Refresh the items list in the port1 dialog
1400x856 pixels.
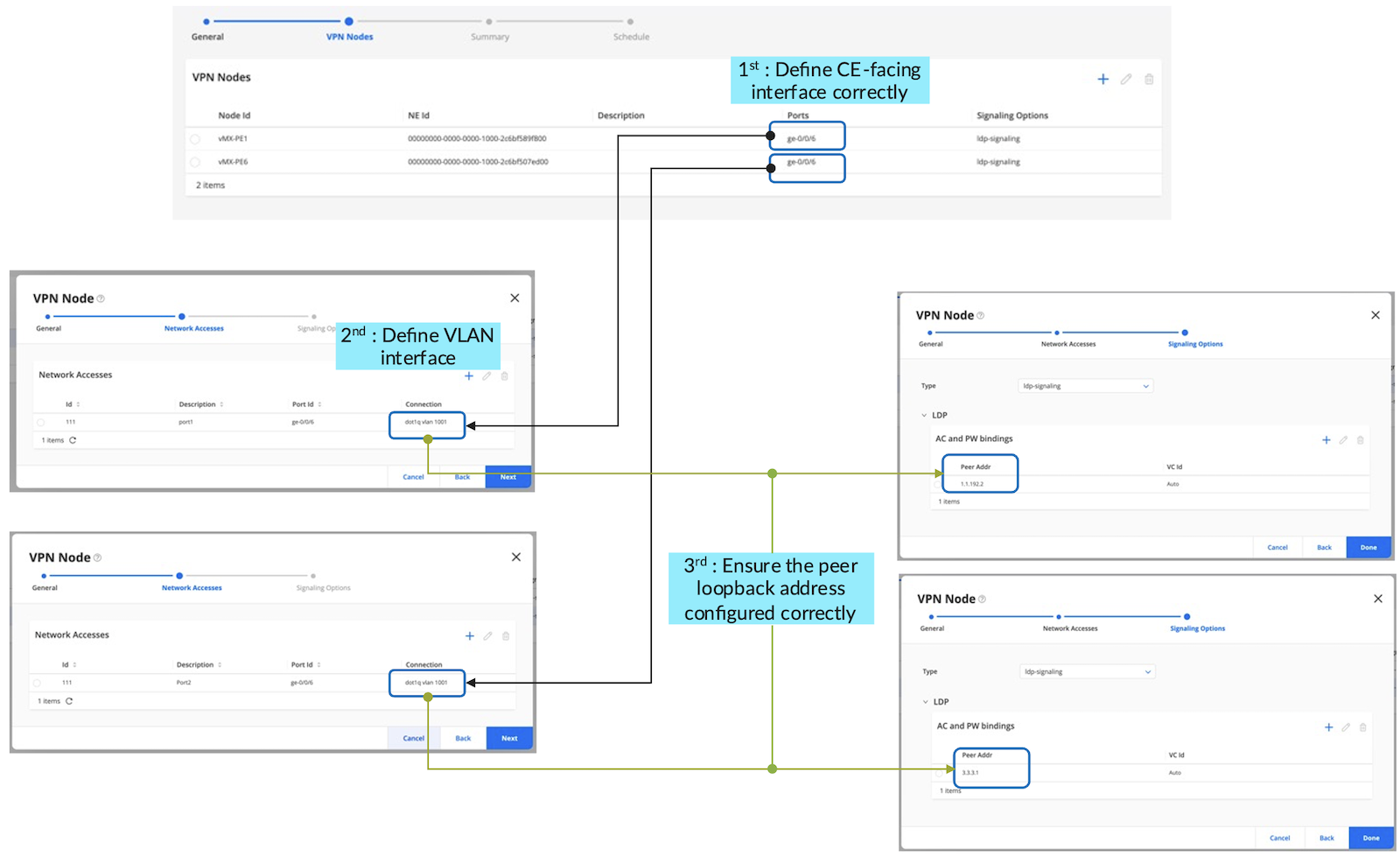pyautogui.click(x=73, y=440)
